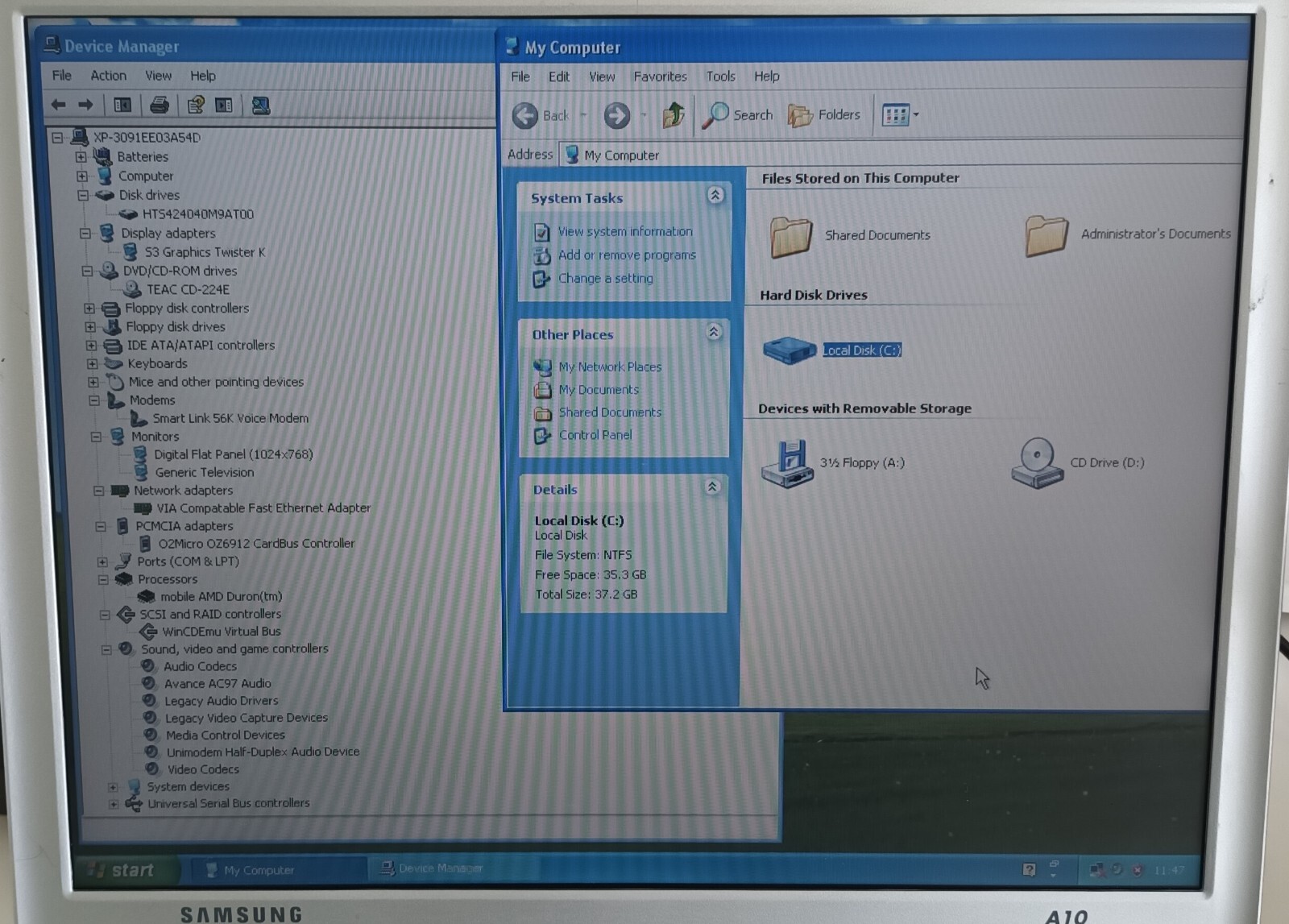This screenshot has width=1289, height=924.
Task: Collapse the System Tasks panel
Action: 715,195
